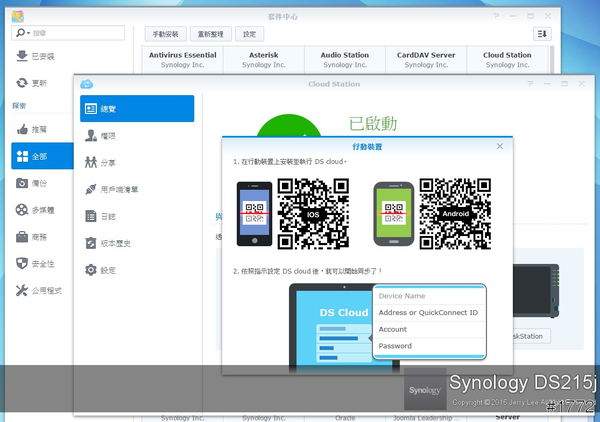
Task: Select 多媒體 multimedia category
Action: [38, 210]
